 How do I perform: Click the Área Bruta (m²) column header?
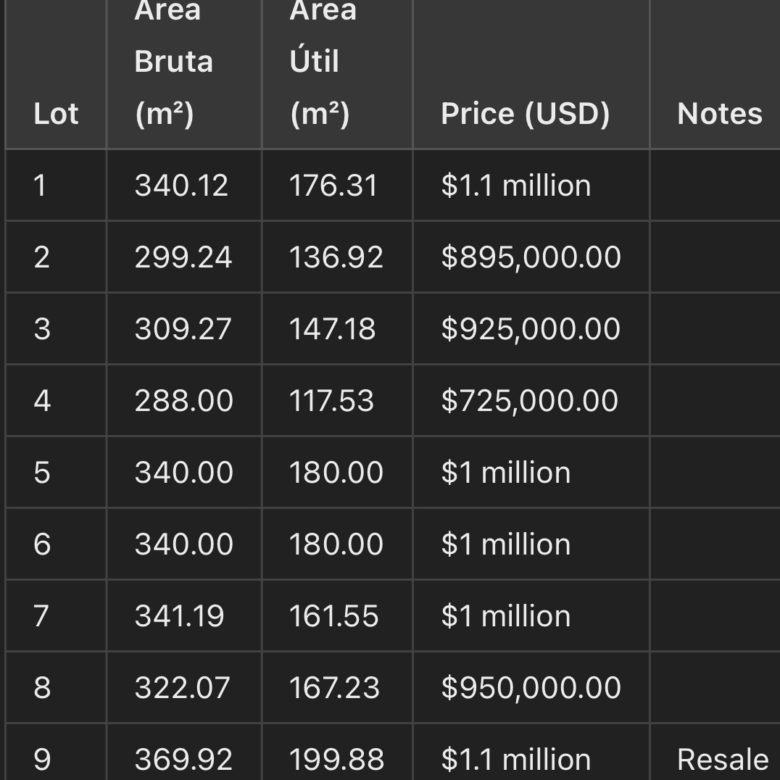(x=174, y=62)
